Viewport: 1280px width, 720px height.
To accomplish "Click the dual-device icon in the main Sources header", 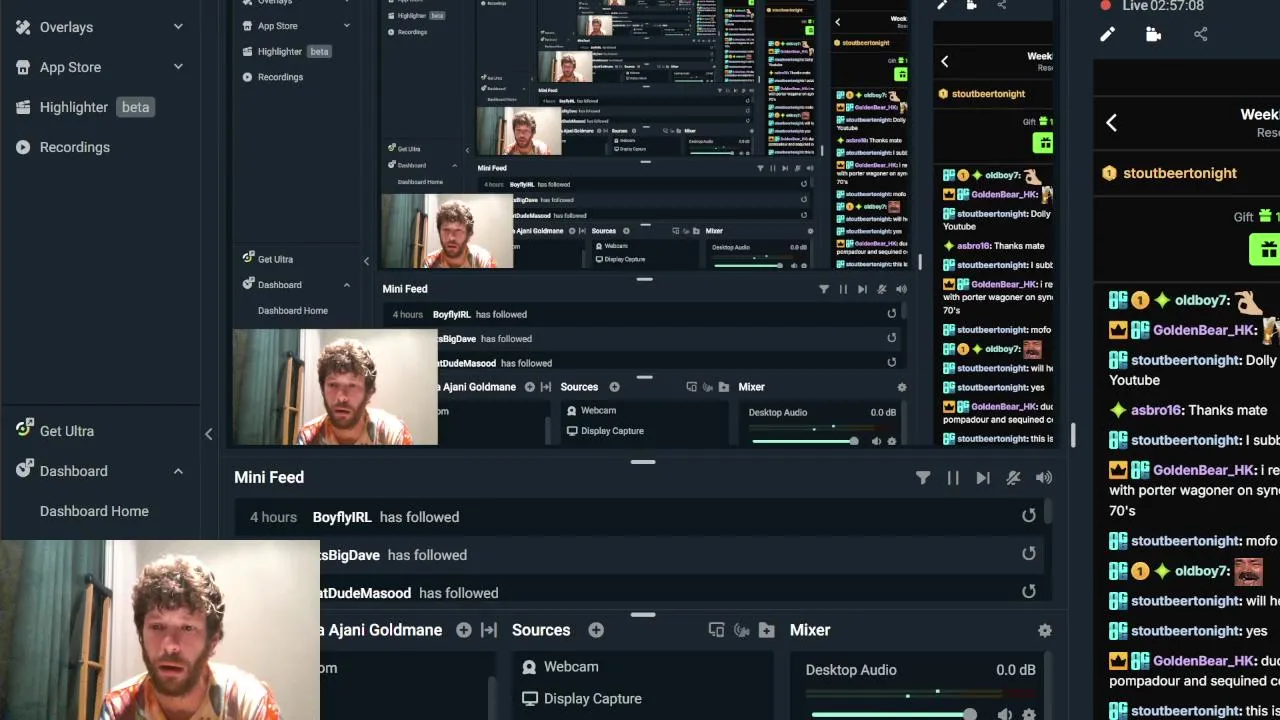I will click(716, 630).
